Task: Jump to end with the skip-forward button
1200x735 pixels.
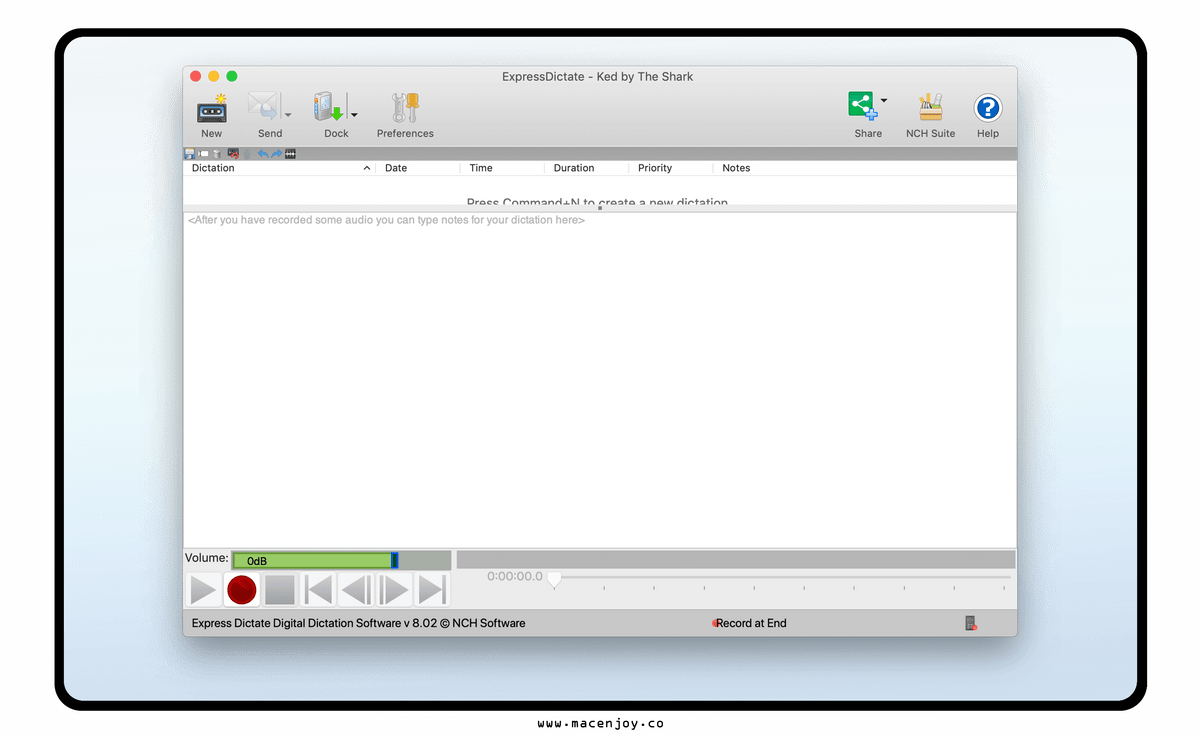Action: pyautogui.click(x=432, y=590)
